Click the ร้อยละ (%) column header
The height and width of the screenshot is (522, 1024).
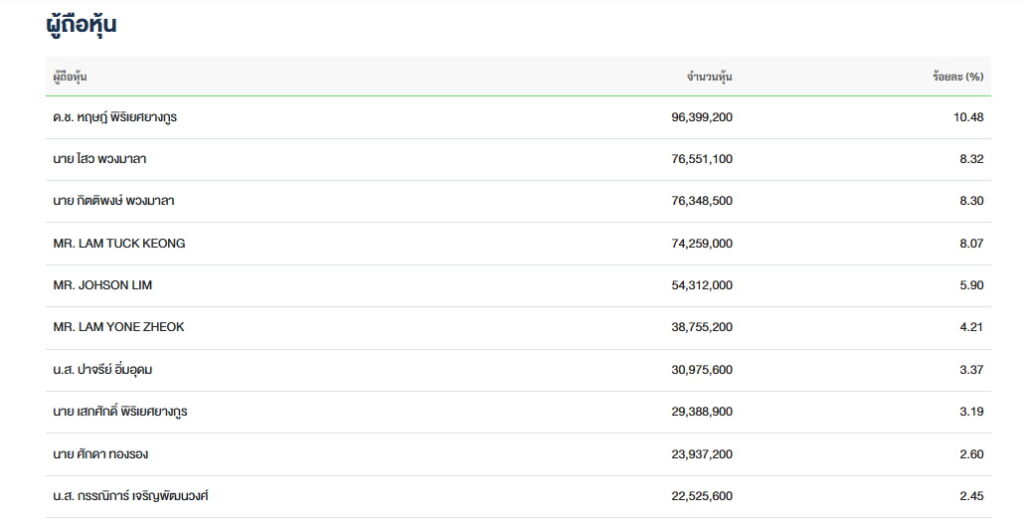coord(957,76)
